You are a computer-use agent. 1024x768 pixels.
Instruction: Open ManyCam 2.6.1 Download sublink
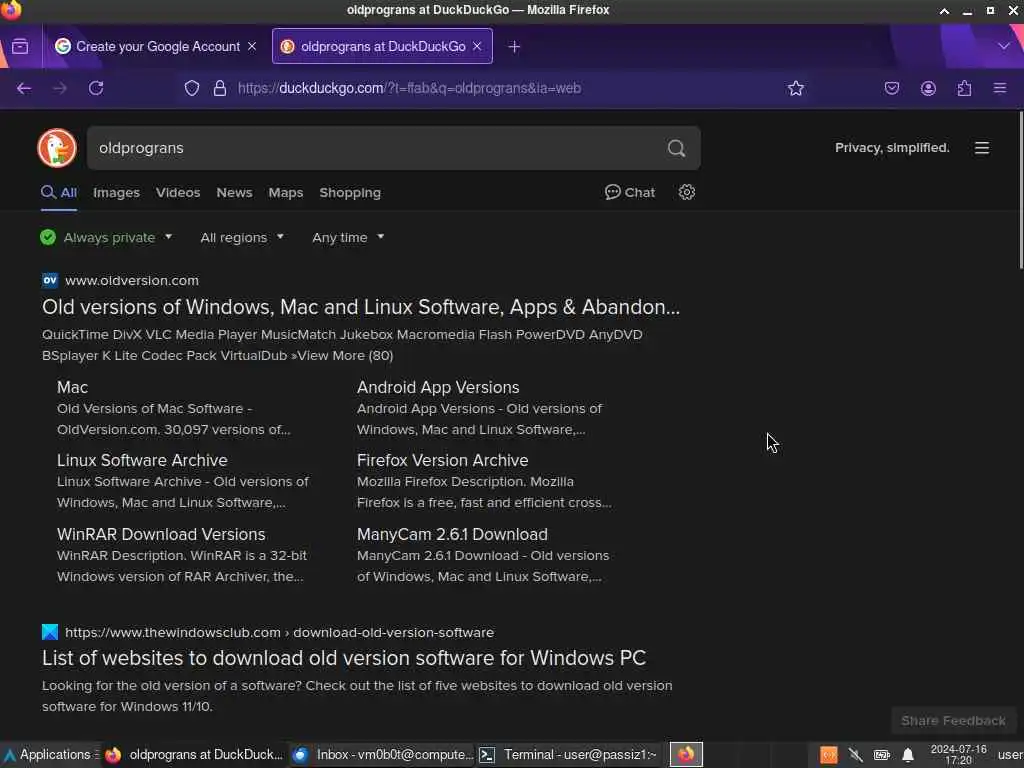pyautogui.click(x=452, y=534)
